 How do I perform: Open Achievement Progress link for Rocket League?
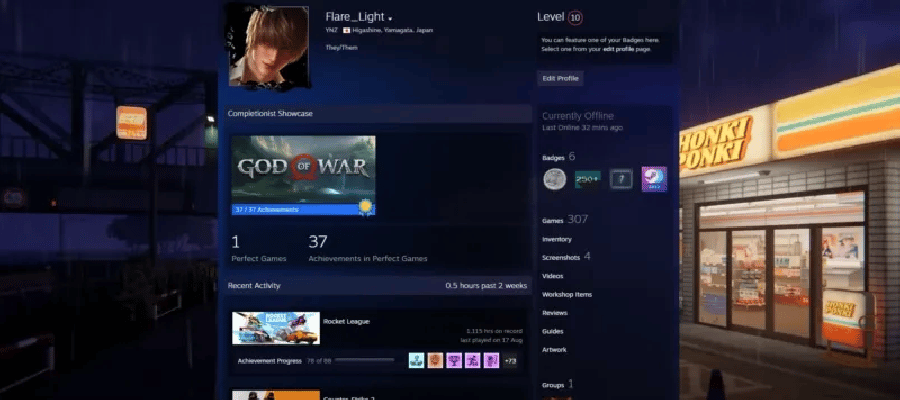point(269,361)
